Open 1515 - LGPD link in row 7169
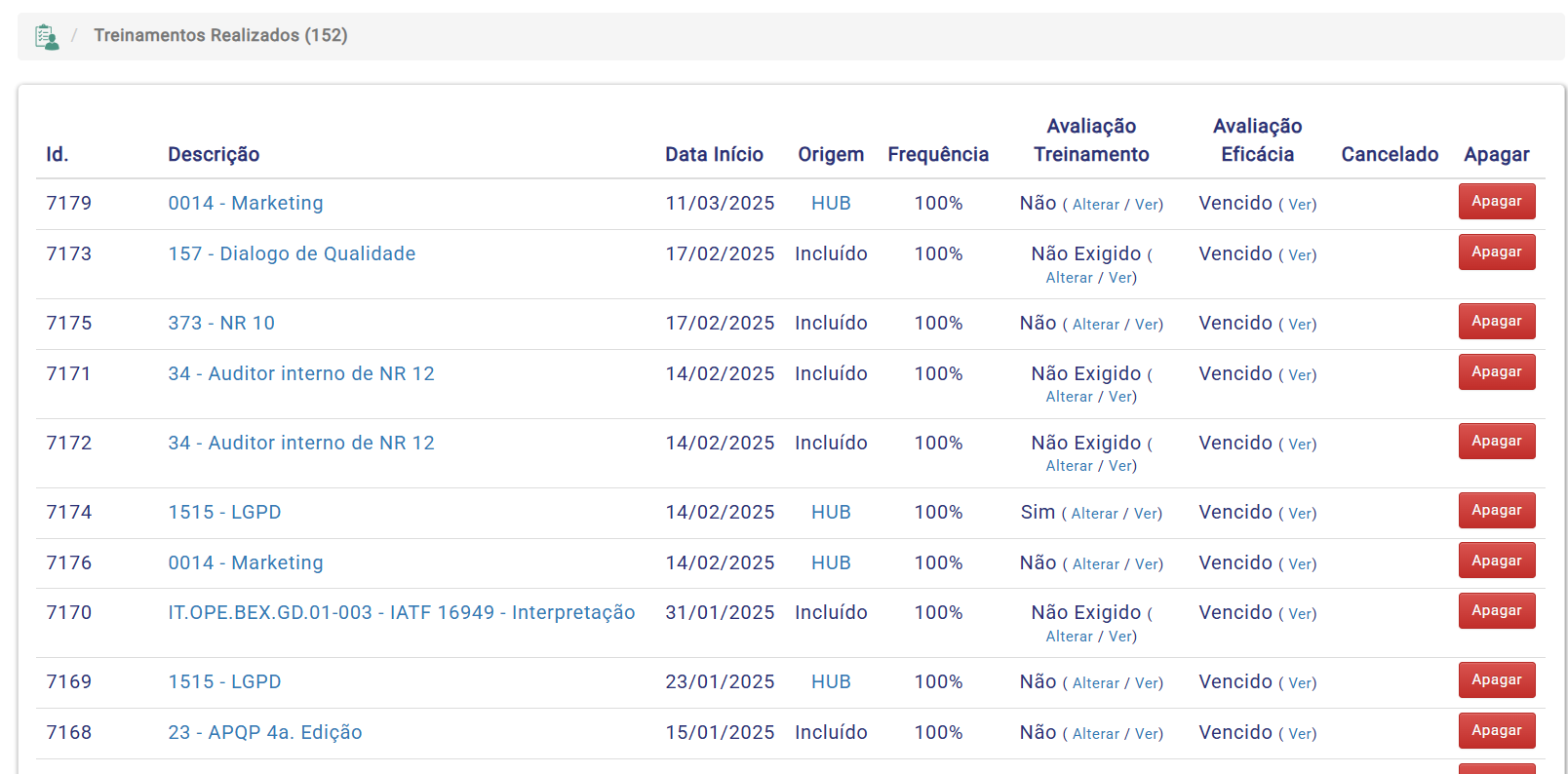Image resolution: width=1568 pixels, height=774 pixels. [x=224, y=681]
